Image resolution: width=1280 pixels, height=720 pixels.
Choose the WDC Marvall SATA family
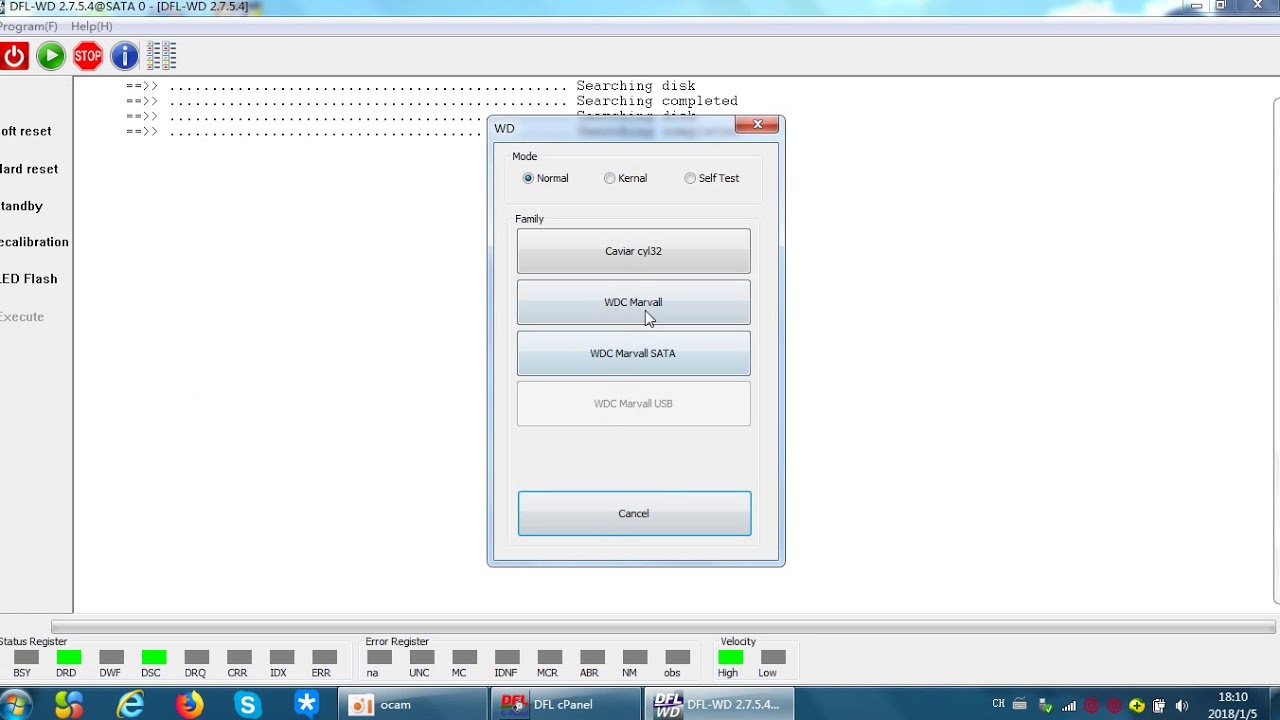(x=633, y=353)
